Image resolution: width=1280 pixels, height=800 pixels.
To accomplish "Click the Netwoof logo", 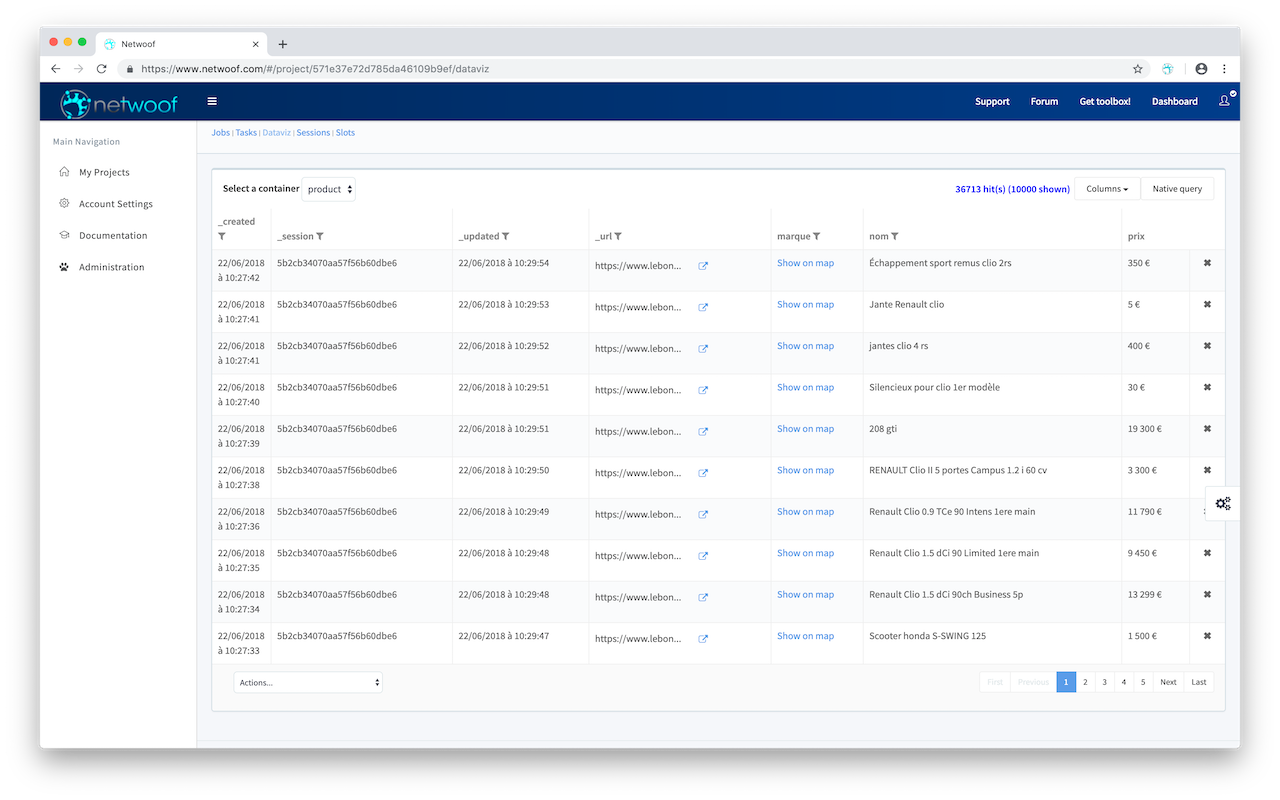I will pos(118,102).
